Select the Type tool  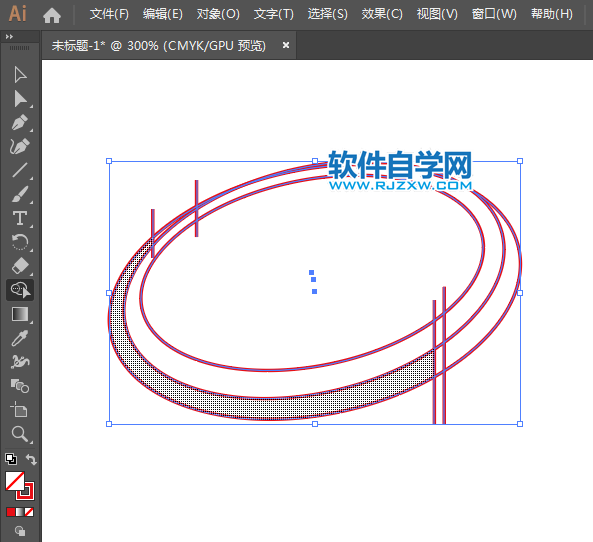[x=20, y=218]
